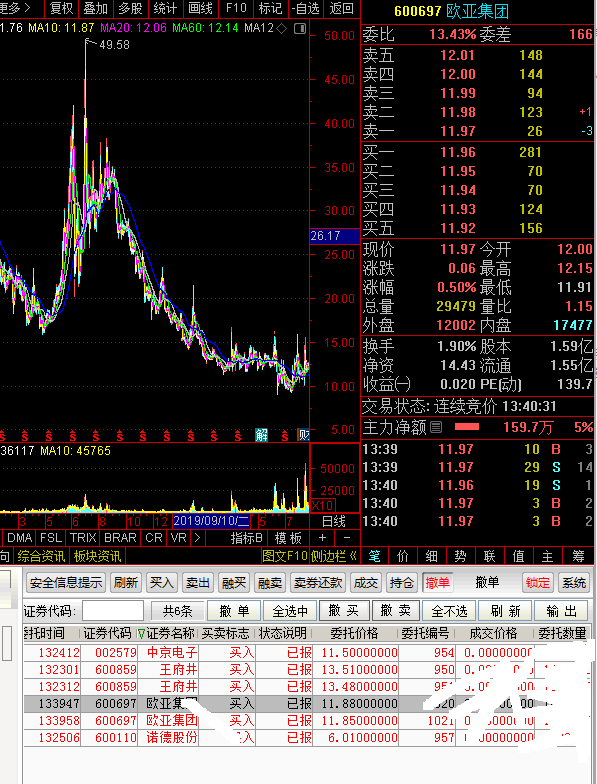Switch to the CR indicator
This screenshot has width=597, height=784.
coord(154,538)
